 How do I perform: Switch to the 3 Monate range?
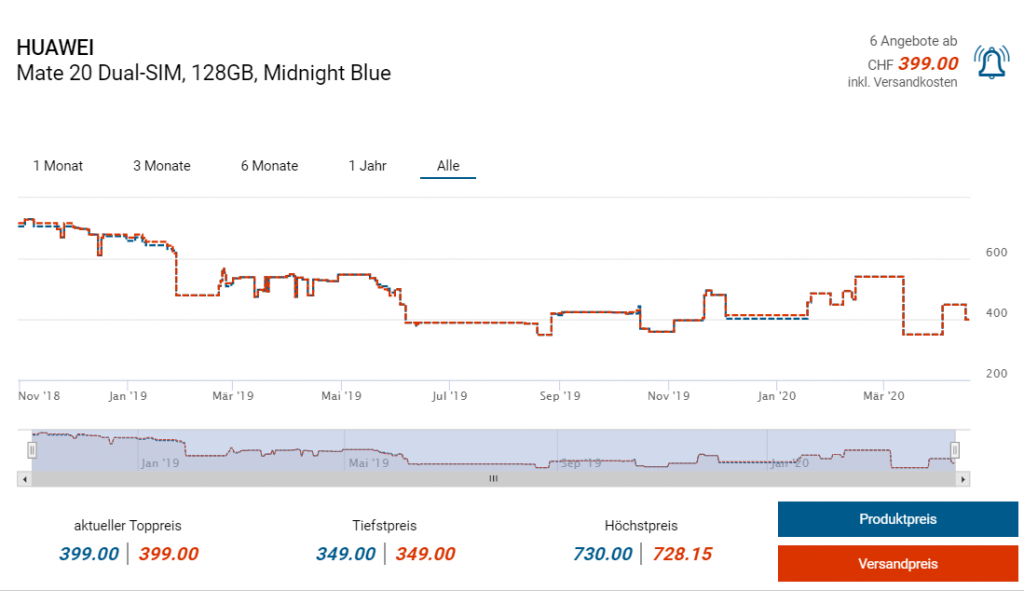[x=162, y=166]
